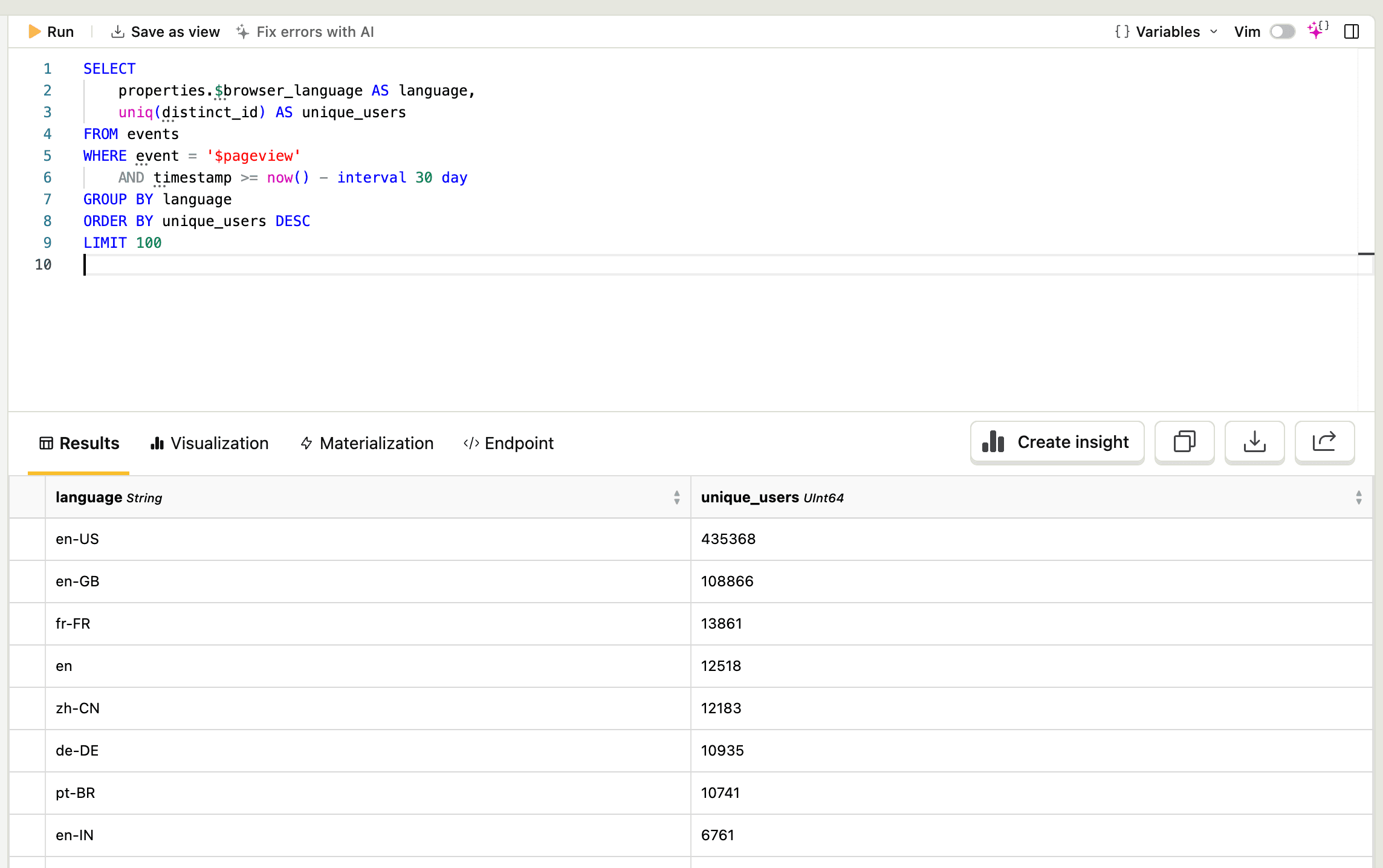Click the en-US result cell

pos(77,539)
